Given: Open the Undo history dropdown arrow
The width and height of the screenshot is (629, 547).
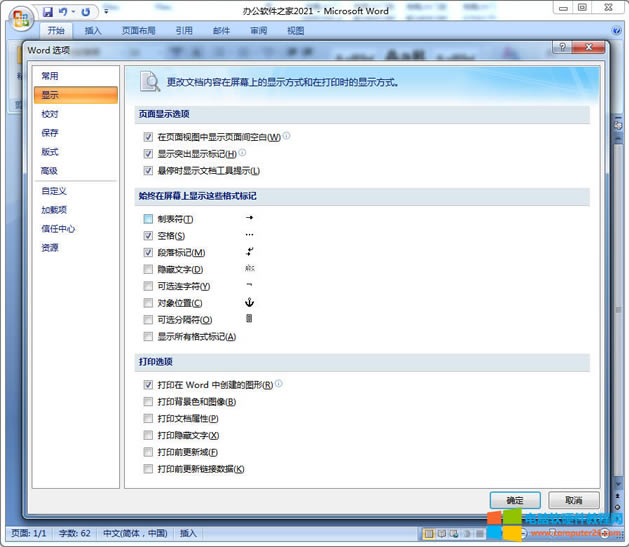Looking at the screenshot, I should pos(72,12).
